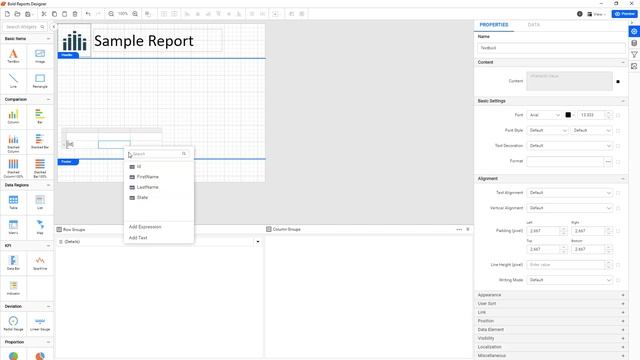Viewport: 640px width, 360px height.
Task: Open the View menu button
Action: tap(597, 14)
